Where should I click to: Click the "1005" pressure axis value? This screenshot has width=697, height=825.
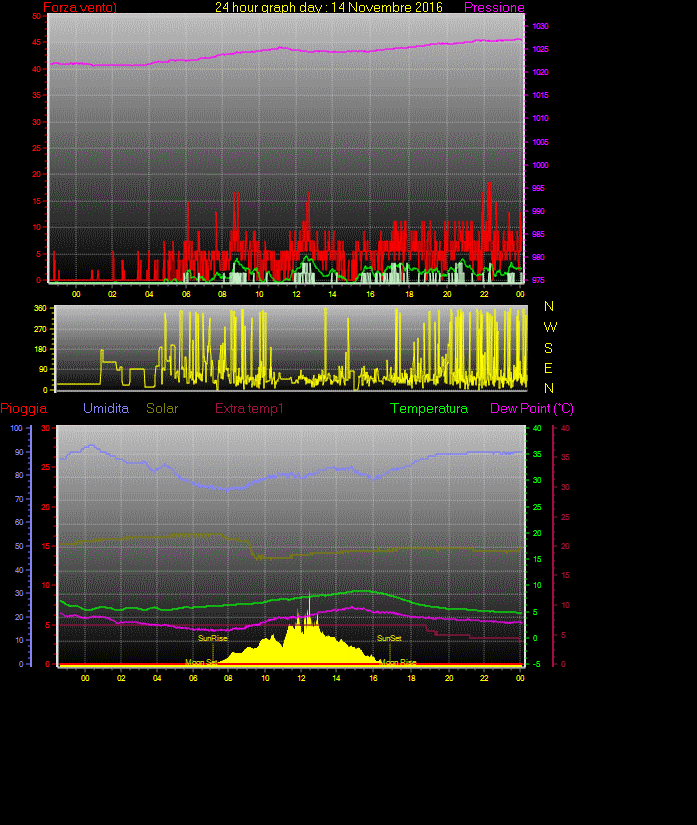click(540, 142)
